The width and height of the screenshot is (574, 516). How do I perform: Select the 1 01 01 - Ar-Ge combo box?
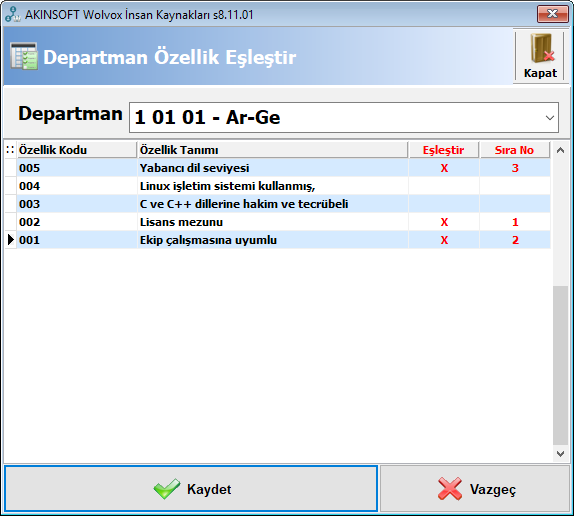click(344, 117)
